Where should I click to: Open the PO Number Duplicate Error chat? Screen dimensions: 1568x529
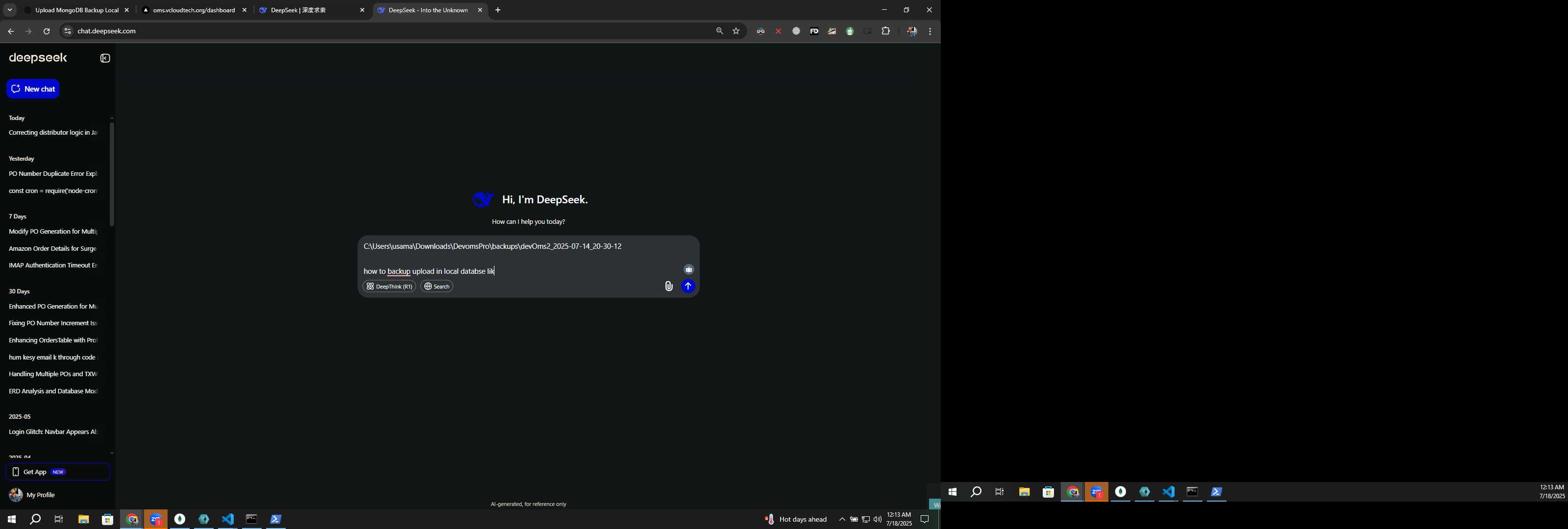pos(53,174)
